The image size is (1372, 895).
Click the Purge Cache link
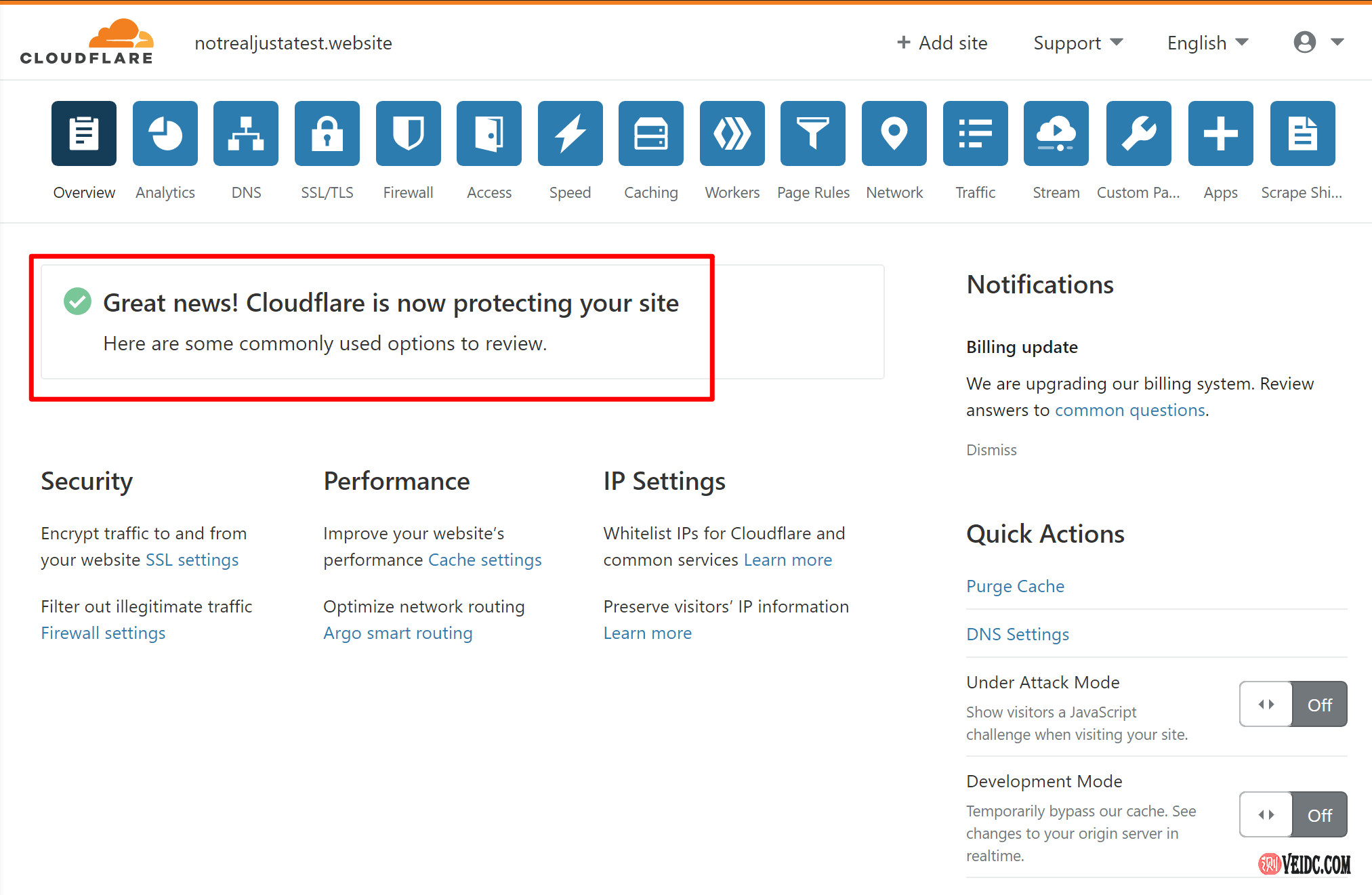point(1015,586)
